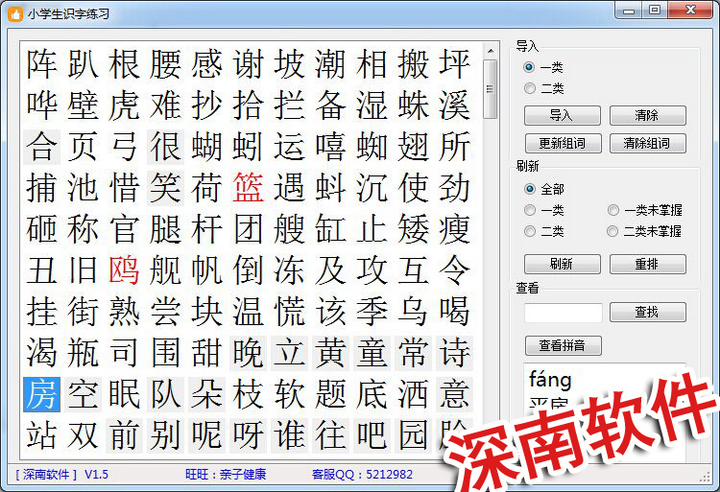Click the 清除组词 button
Viewport: 720px width, 492px height.
(647, 143)
